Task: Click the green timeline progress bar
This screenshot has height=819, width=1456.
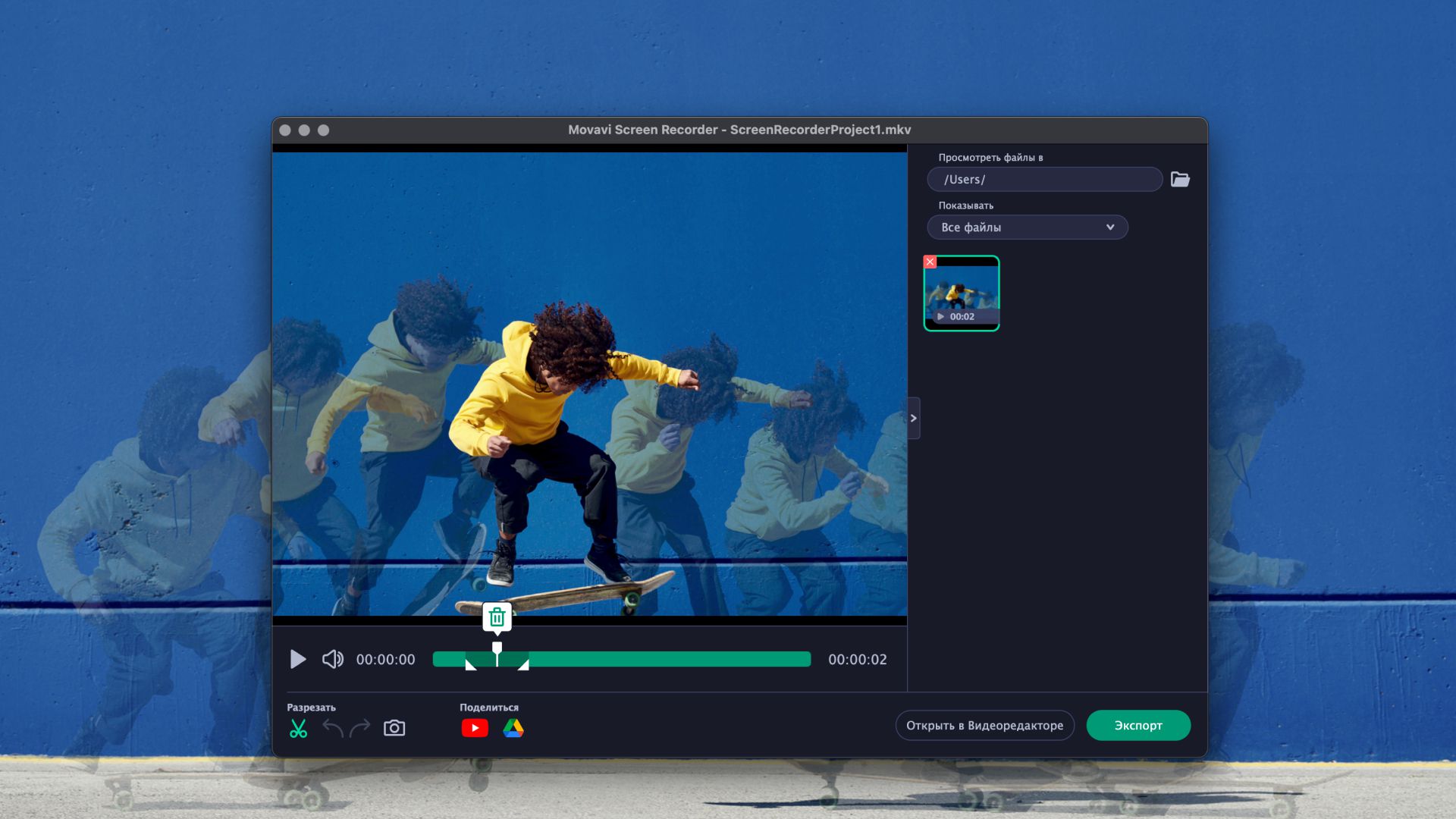Action: pos(667,659)
